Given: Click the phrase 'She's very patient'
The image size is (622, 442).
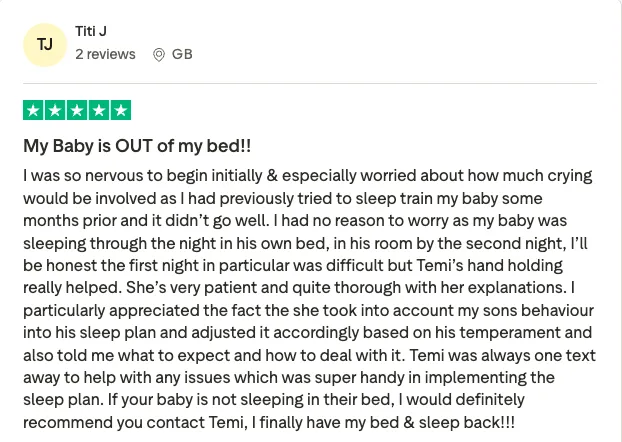Looking at the screenshot, I should point(191,288).
